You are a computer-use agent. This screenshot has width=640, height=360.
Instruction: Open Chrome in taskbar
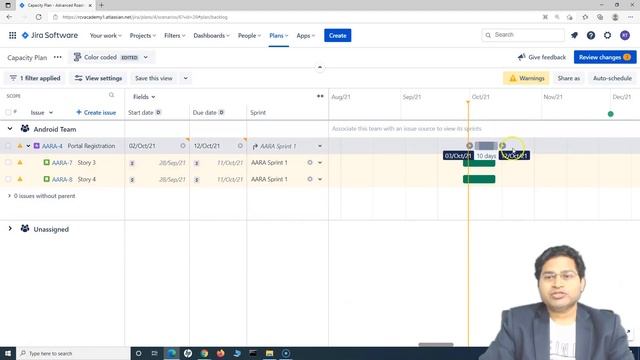pyautogui.click(x=204, y=353)
